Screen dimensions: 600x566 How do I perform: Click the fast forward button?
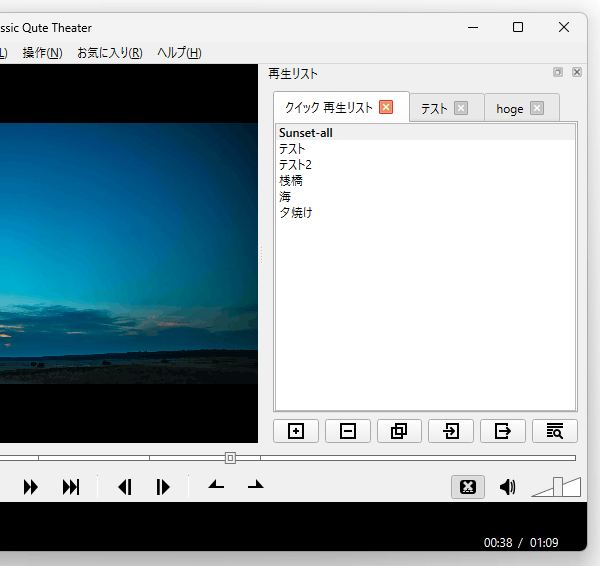[31, 487]
